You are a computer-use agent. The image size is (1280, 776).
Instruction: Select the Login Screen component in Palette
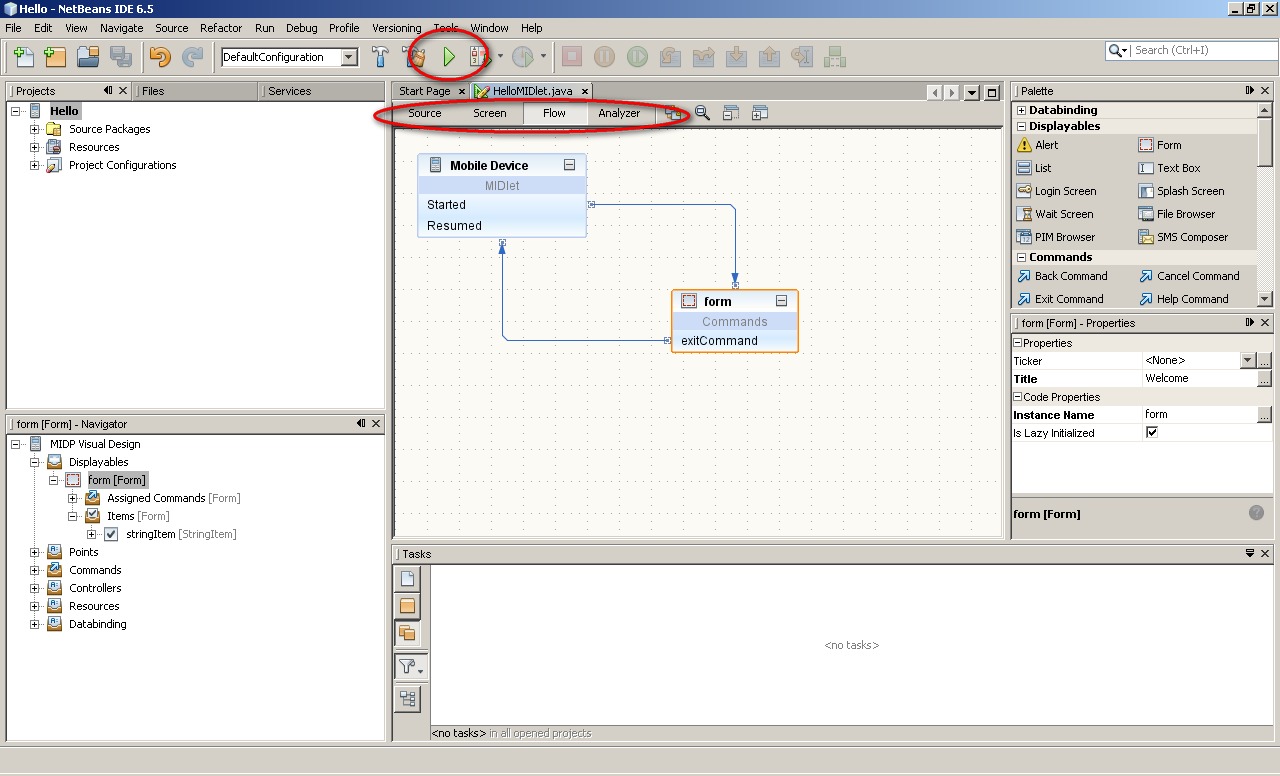[1056, 191]
